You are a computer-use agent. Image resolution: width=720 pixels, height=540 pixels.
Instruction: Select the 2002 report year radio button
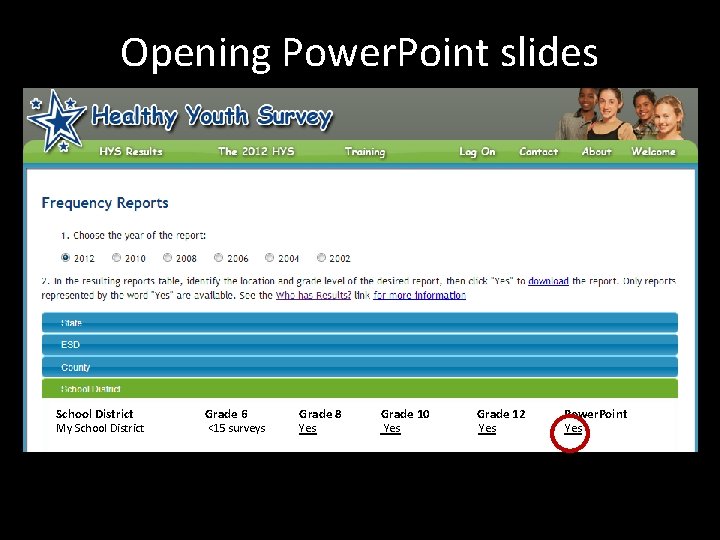click(x=321, y=258)
